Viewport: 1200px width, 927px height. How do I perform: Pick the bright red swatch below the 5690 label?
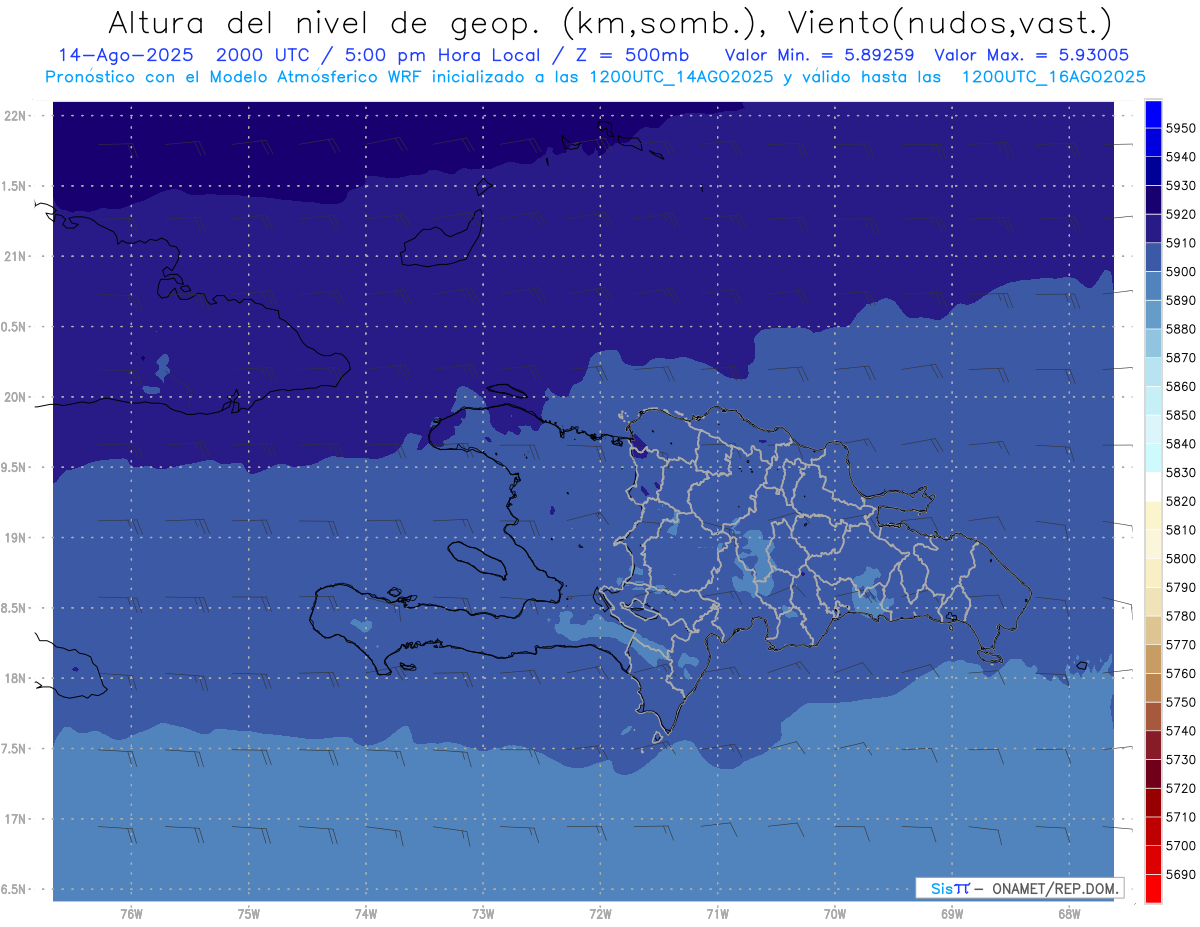point(1153,888)
